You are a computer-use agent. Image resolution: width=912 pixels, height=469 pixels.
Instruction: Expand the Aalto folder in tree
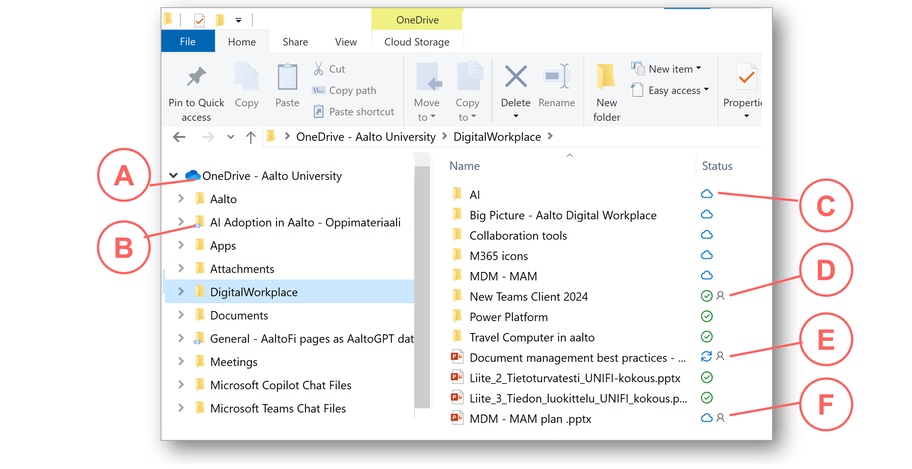[x=181, y=198]
